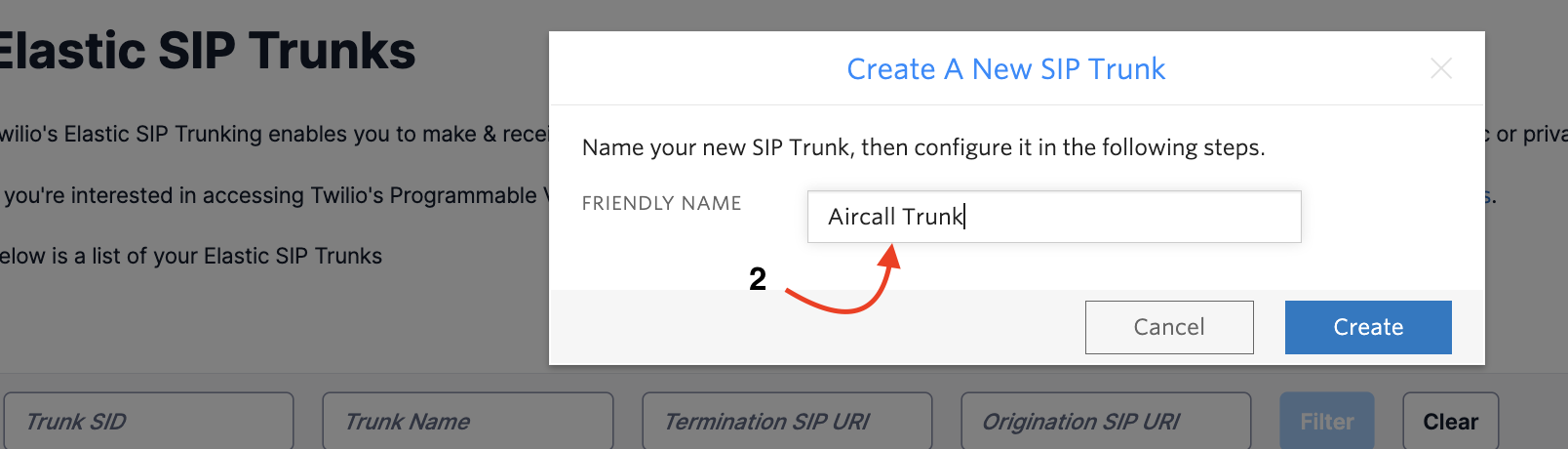Focus the Trunk SID filter field

(x=149, y=422)
